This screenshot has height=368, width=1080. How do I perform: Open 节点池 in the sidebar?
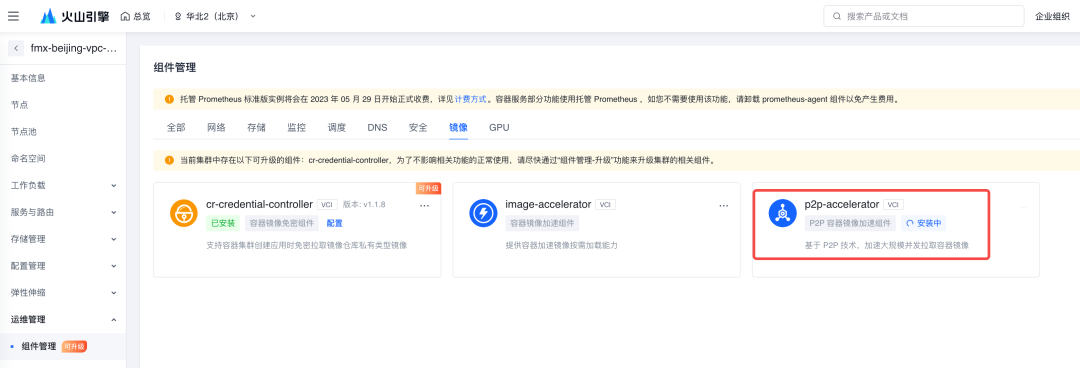(63, 132)
